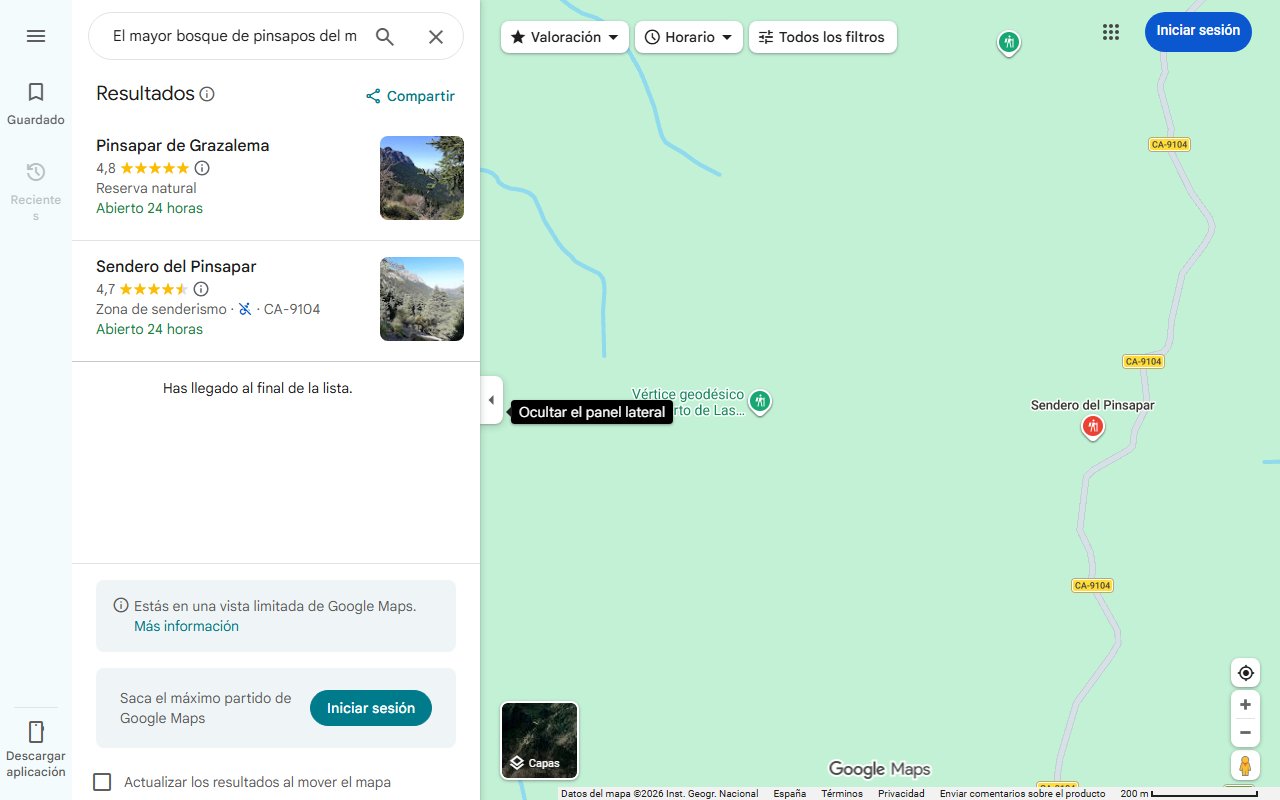Viewport: 1280px width, 800px height.
Task: Click the rating info icon for Pinsapar de Grazalema
Action: (x=202, y=168)
